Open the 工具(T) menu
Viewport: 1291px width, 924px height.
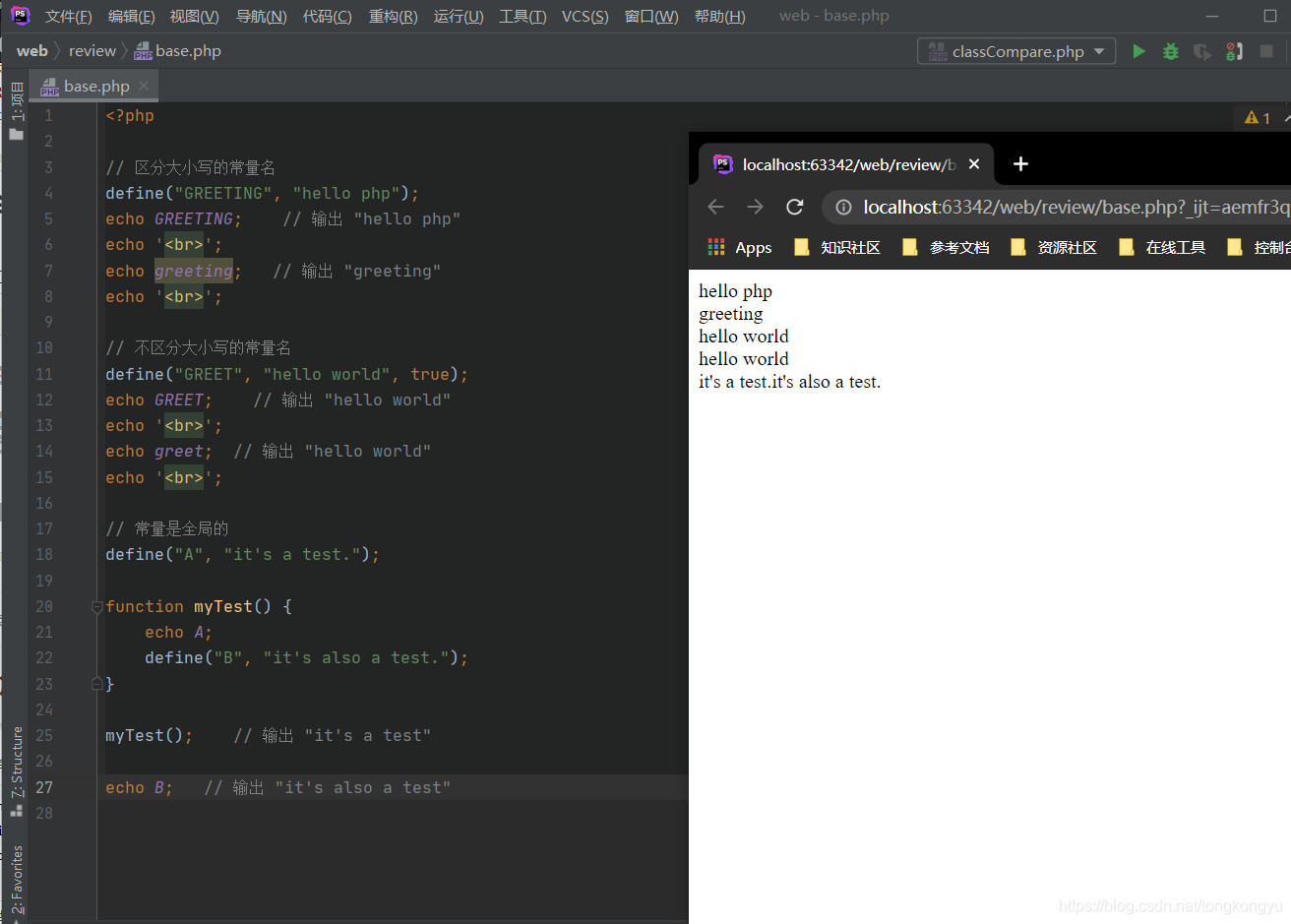tap(523, 17)
